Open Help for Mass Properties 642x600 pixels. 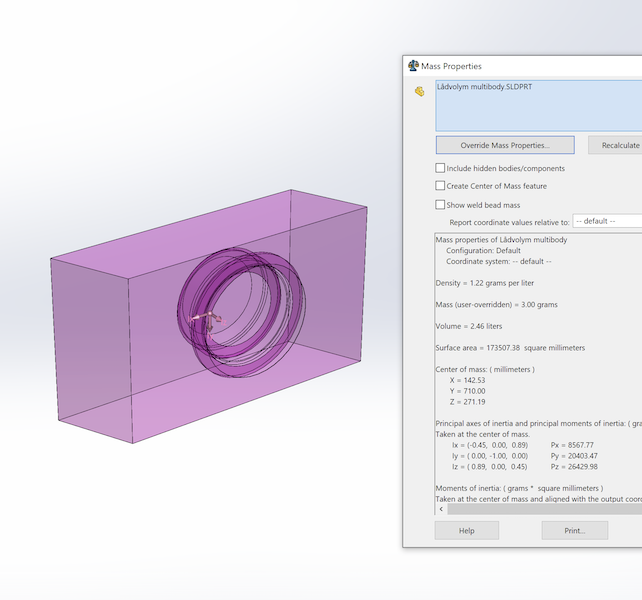(466, 530)
